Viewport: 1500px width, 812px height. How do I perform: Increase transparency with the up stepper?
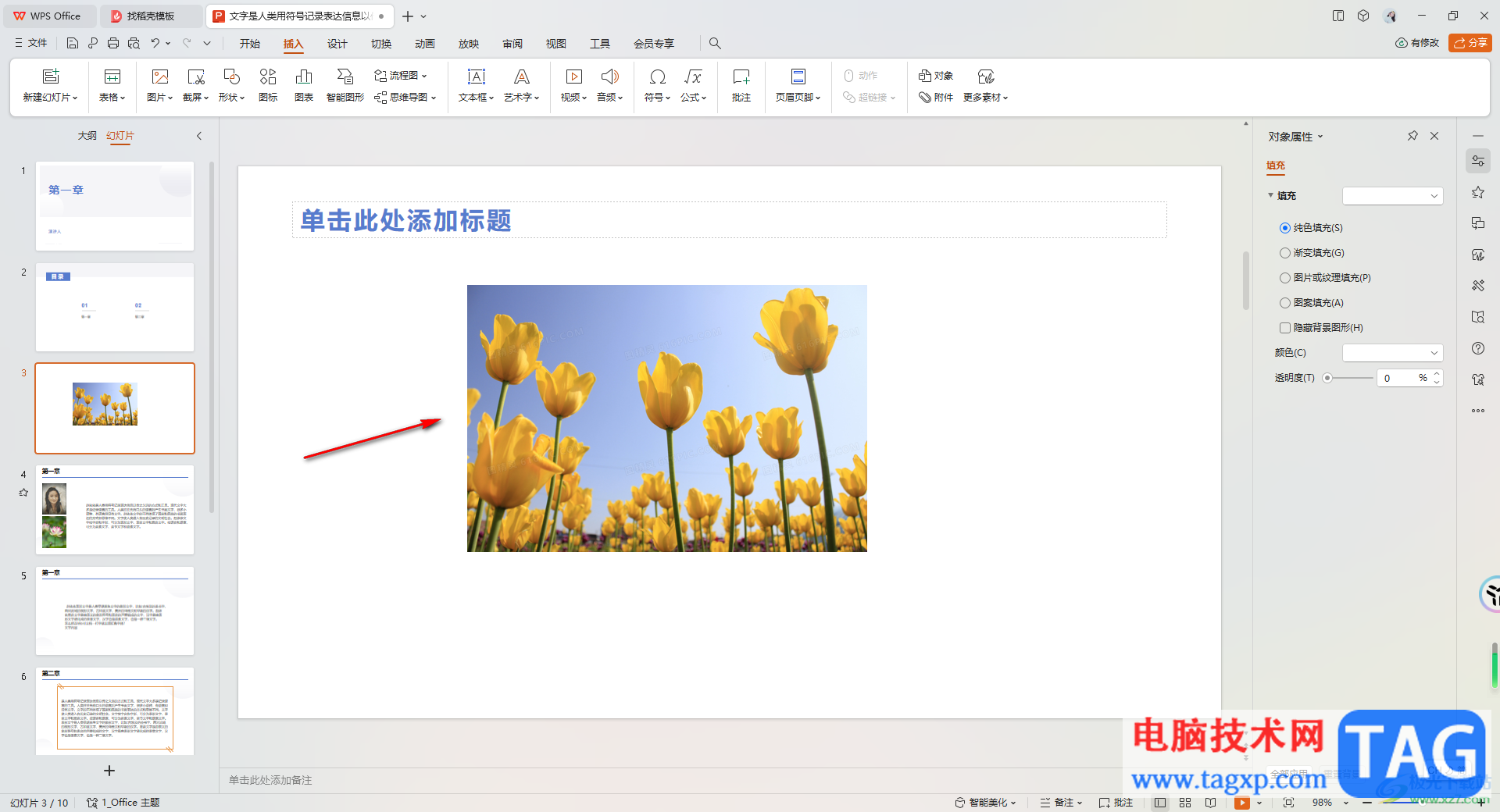click(1437, 374)
